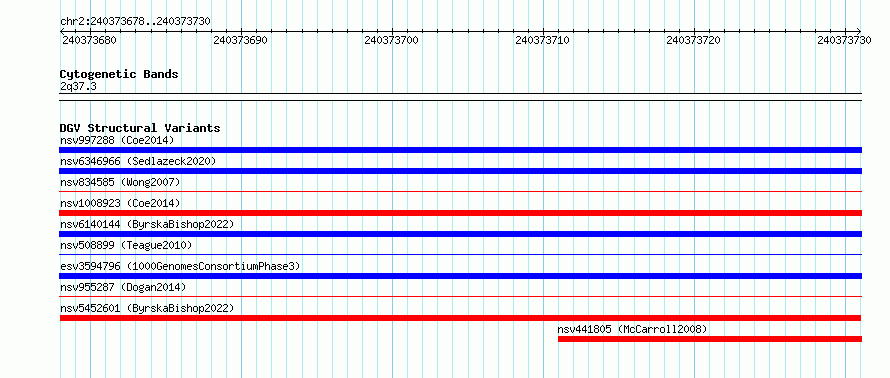Select the nsv508899 (Teague2010) thin blue line
890x378 pixels.
pos(460,255)
